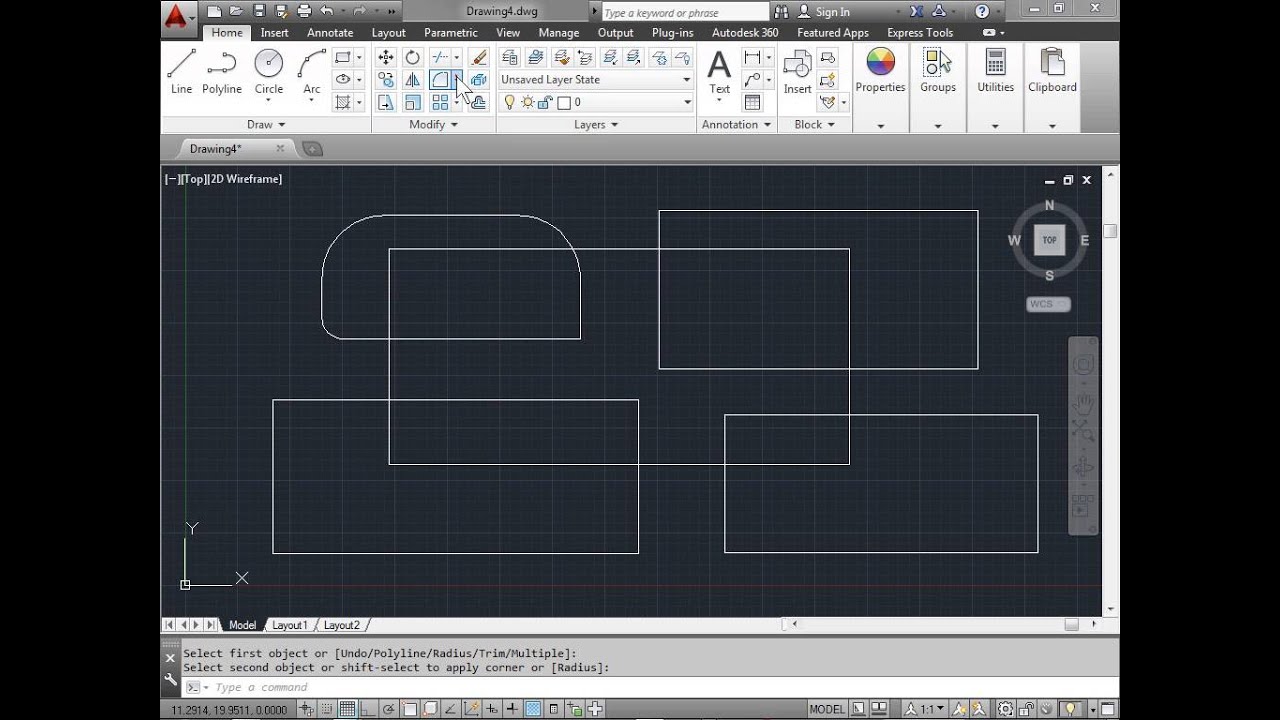Click the Sign In button
The width and height of the screenshot is (1280, 720).
823,12
